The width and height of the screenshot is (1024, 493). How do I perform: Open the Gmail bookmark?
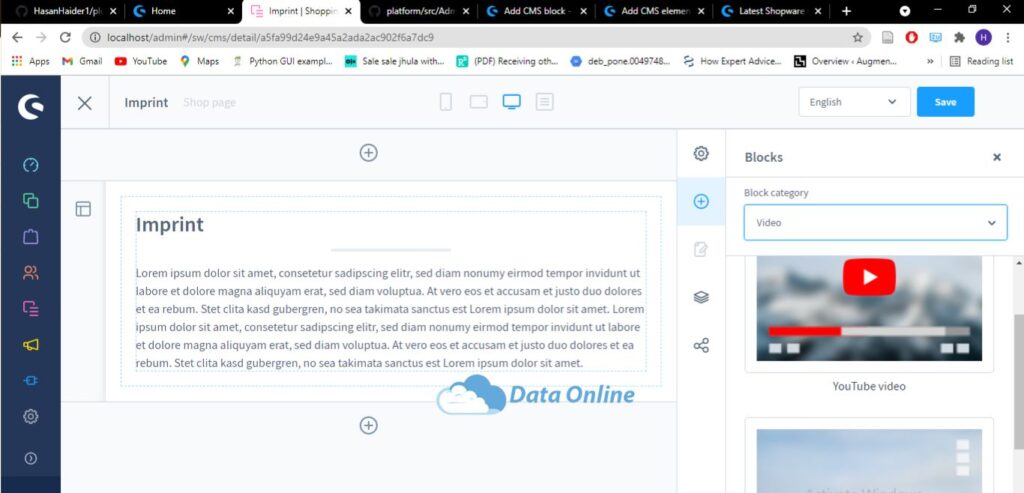(x=82, y=61)
